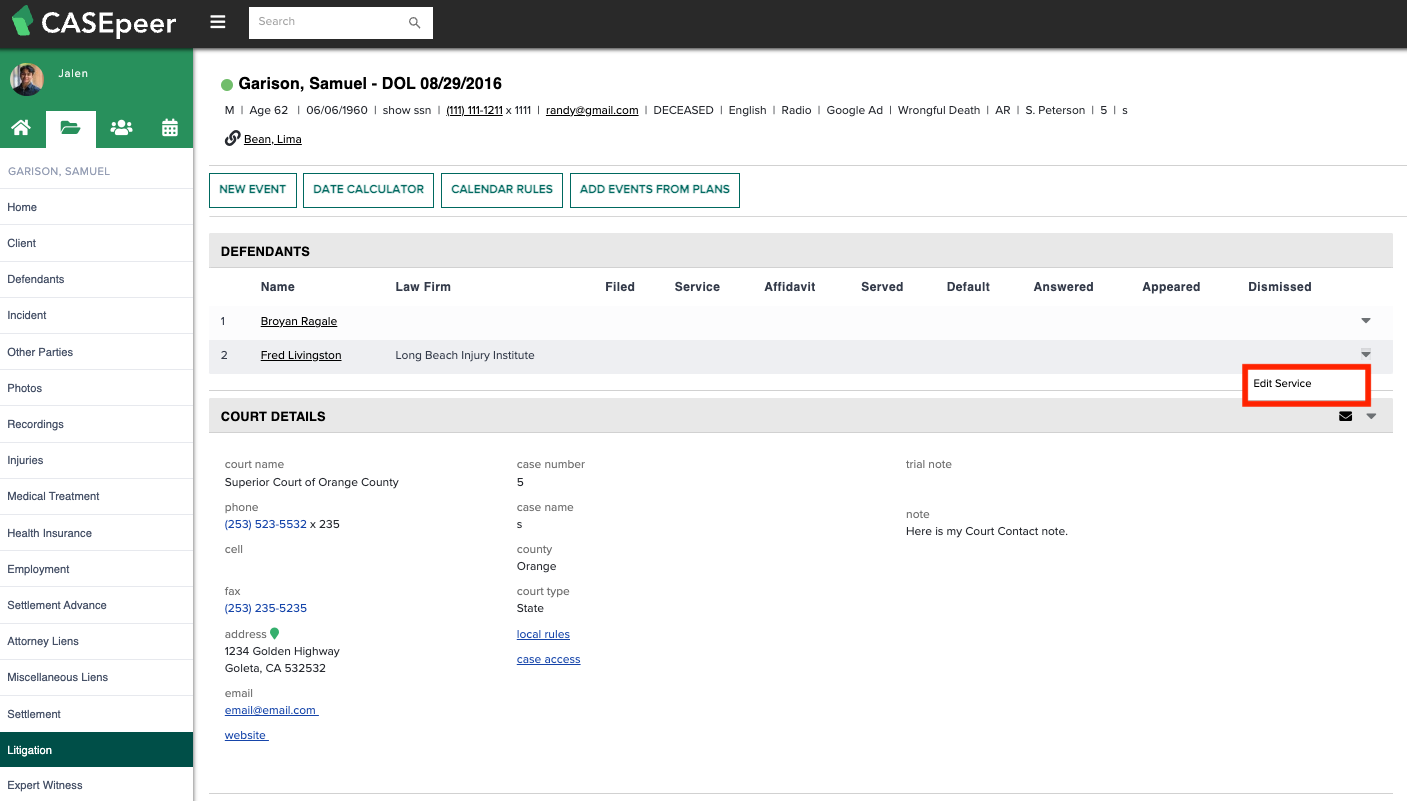
Task: Go to the home icon tab
Action: [x=21, y=128]
